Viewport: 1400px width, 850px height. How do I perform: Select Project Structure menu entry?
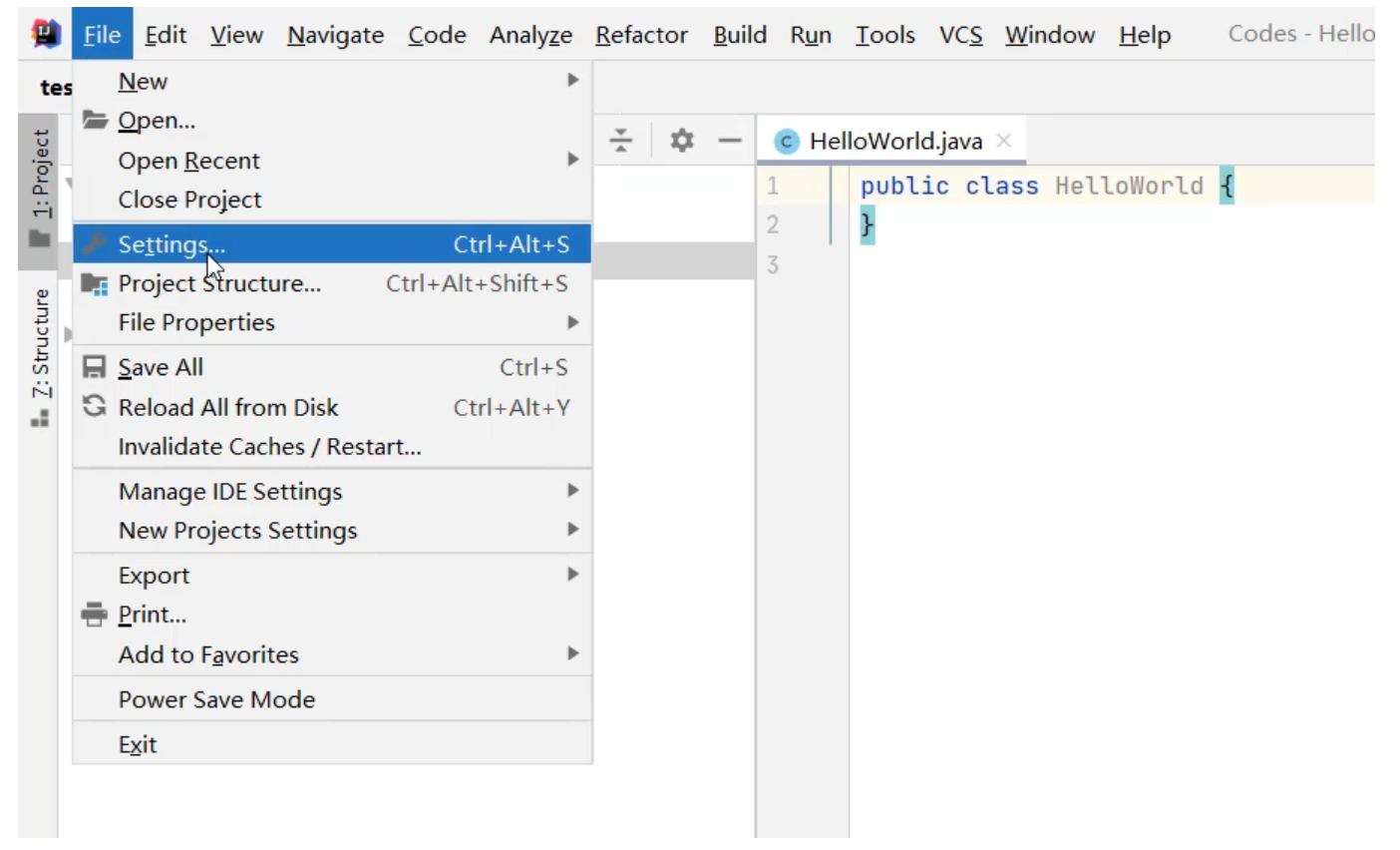pos(219,283)
